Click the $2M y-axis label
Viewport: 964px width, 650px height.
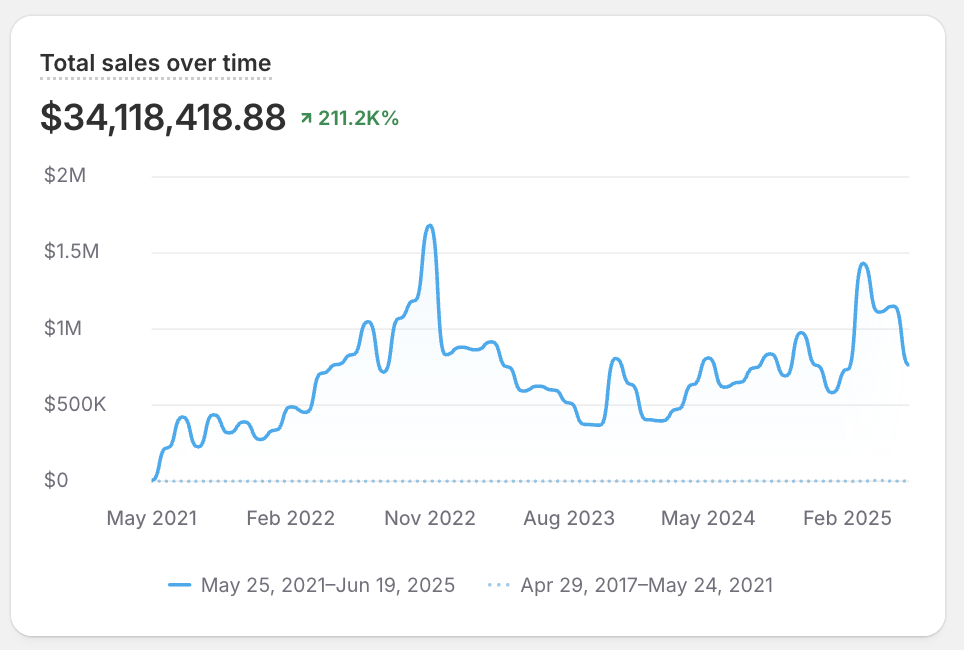(65, 176)
